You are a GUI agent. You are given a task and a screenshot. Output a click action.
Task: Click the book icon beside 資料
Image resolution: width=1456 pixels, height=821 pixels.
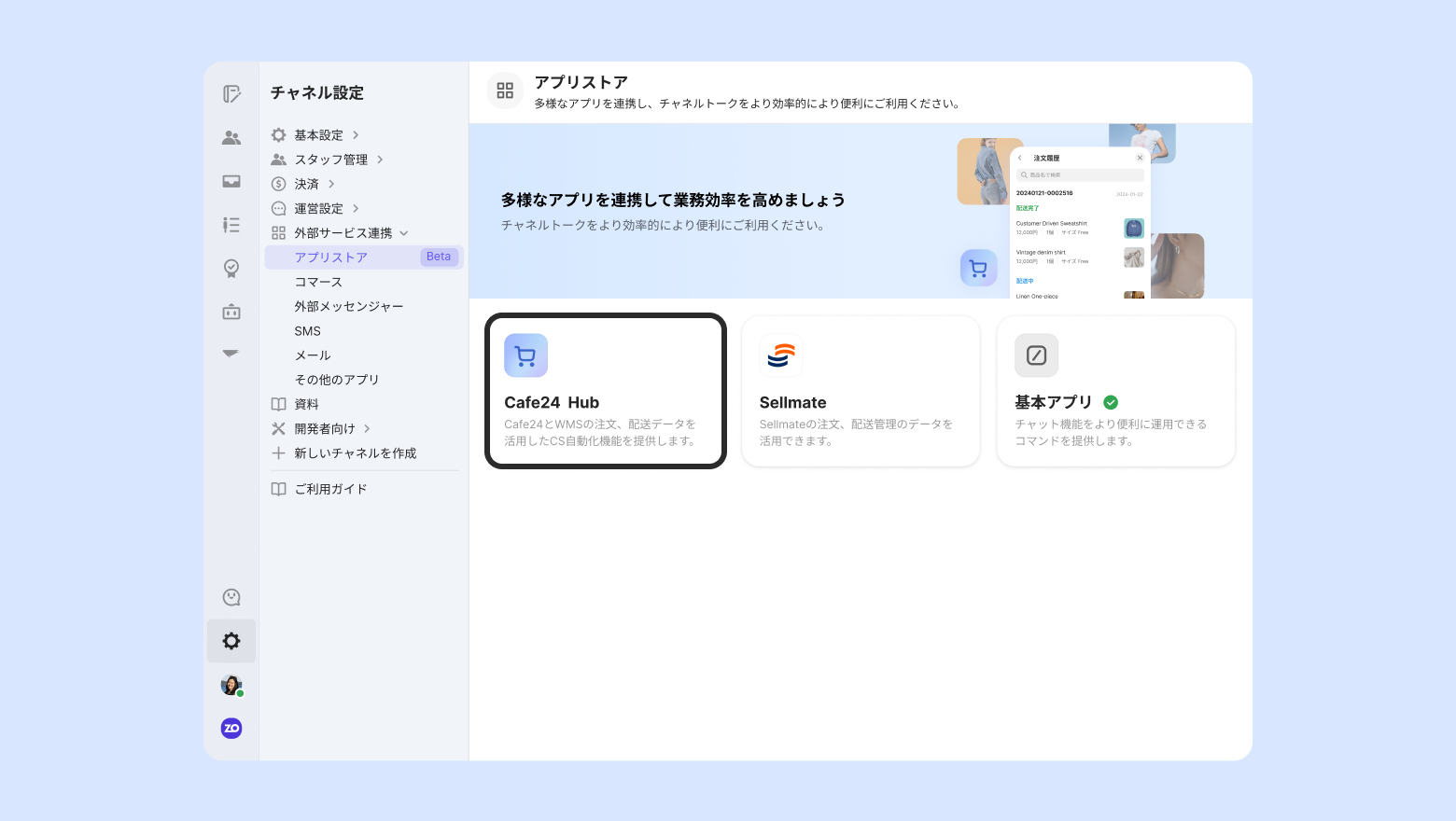coord(278,404)
